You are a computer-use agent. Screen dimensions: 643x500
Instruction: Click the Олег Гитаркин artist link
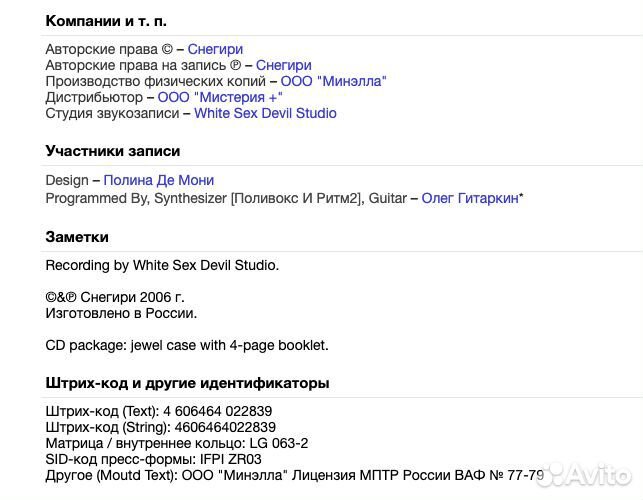click(x=470, y=198)
